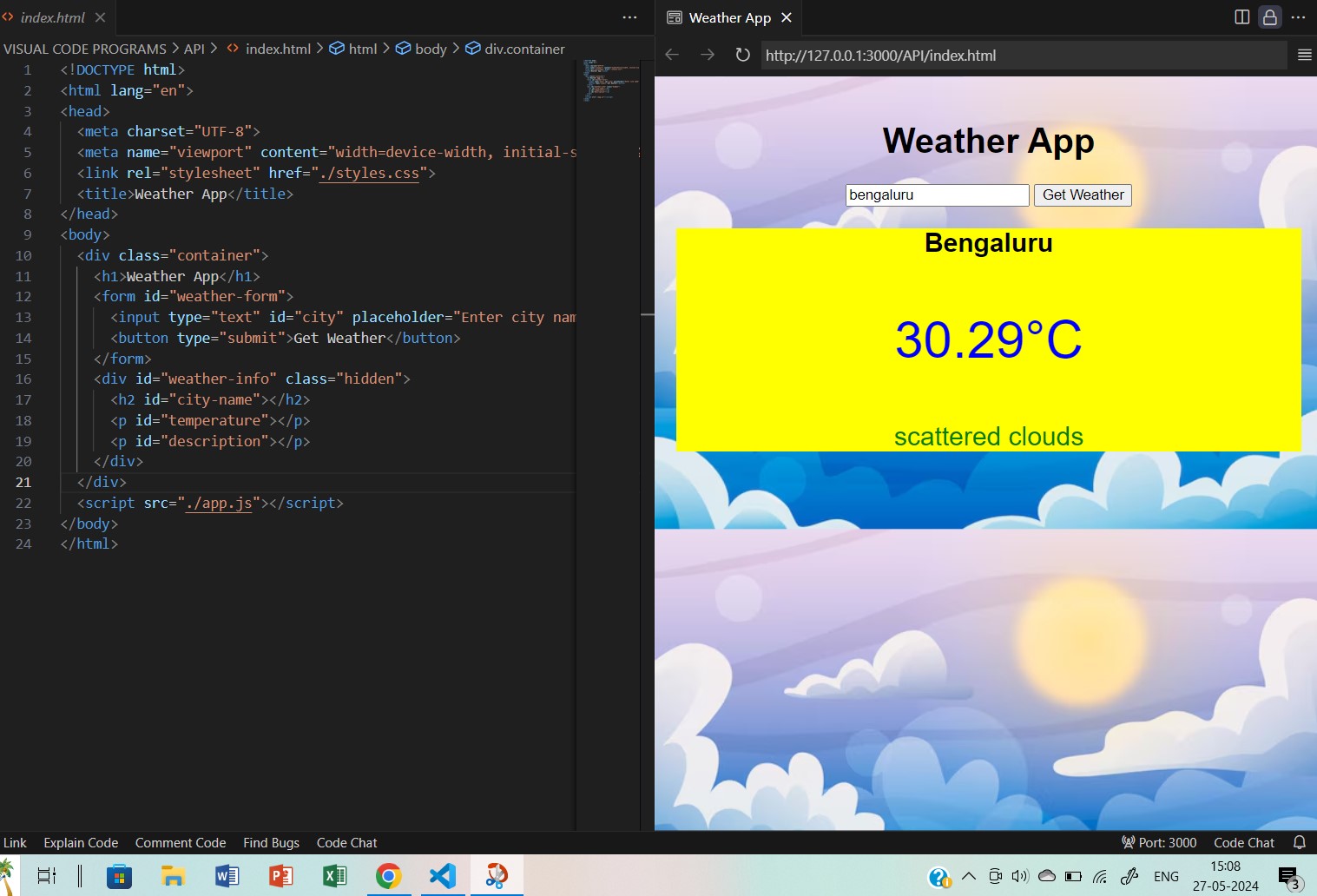Click the code minimap preview
This screenshot has width=1317, height=896.
[x=611, y=80]
